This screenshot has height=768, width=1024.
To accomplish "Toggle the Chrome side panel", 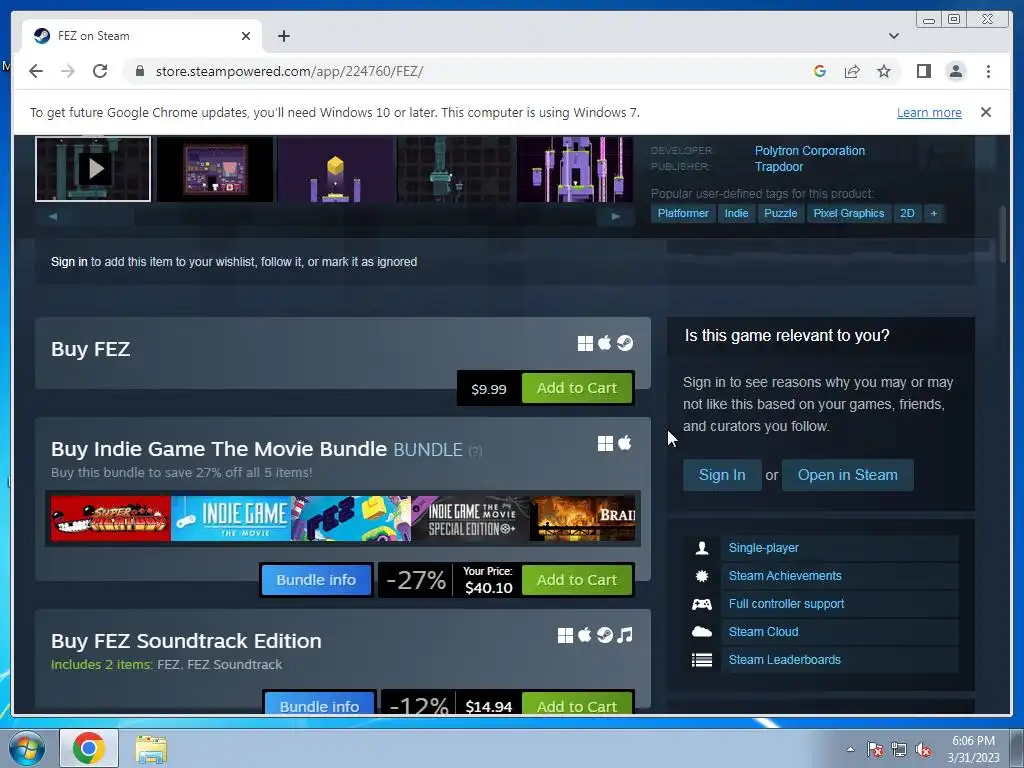I will 923,71.
